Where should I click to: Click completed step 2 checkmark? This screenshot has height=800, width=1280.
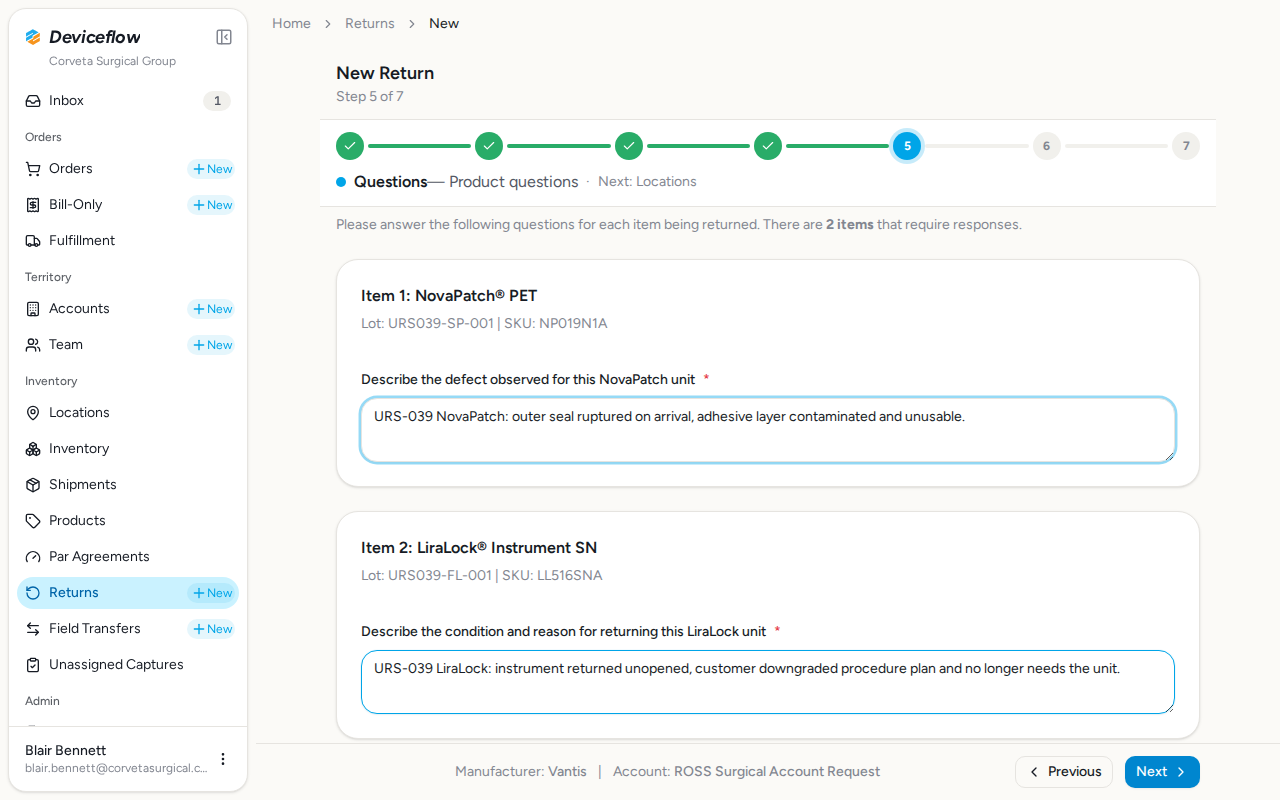tap(489, 146)
